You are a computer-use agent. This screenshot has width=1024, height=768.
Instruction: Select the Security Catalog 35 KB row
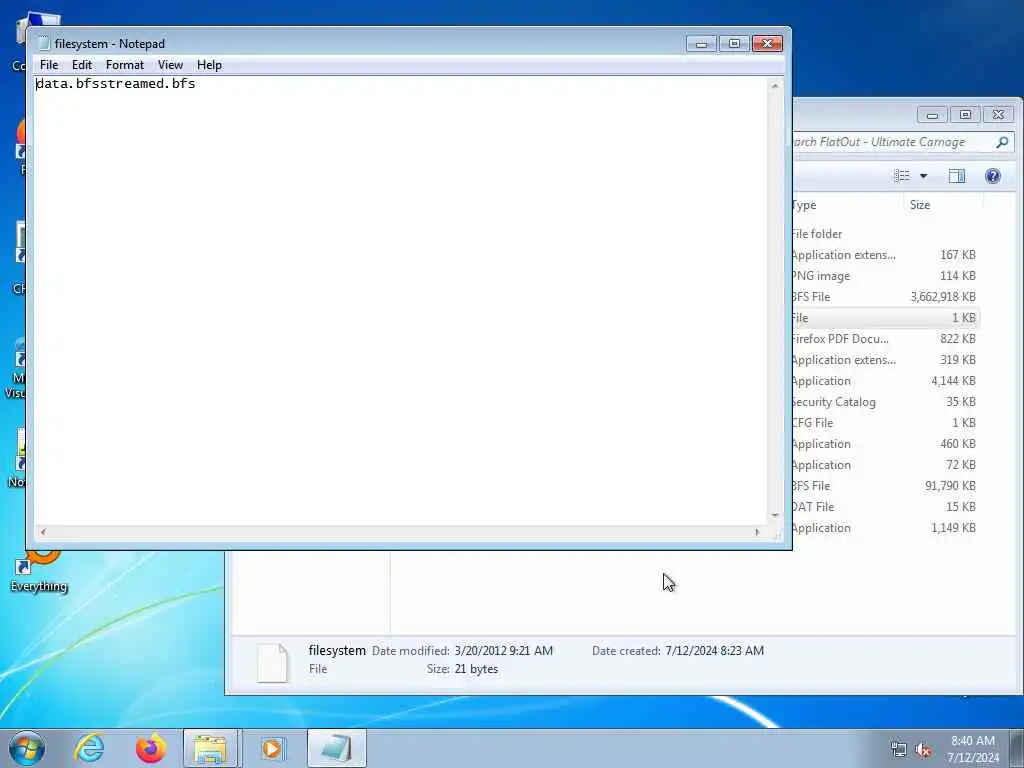[x=886, y=402]
